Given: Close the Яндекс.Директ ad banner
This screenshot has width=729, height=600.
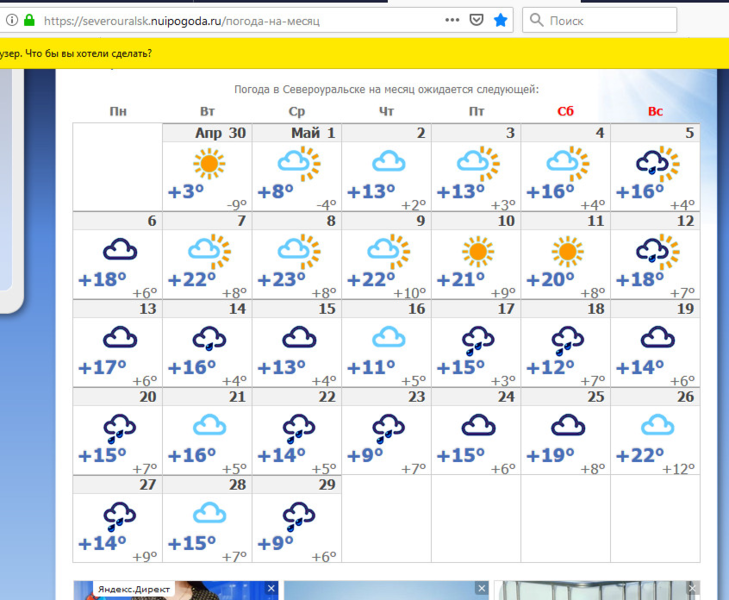Looking at the screenshot, I should 272,588.
